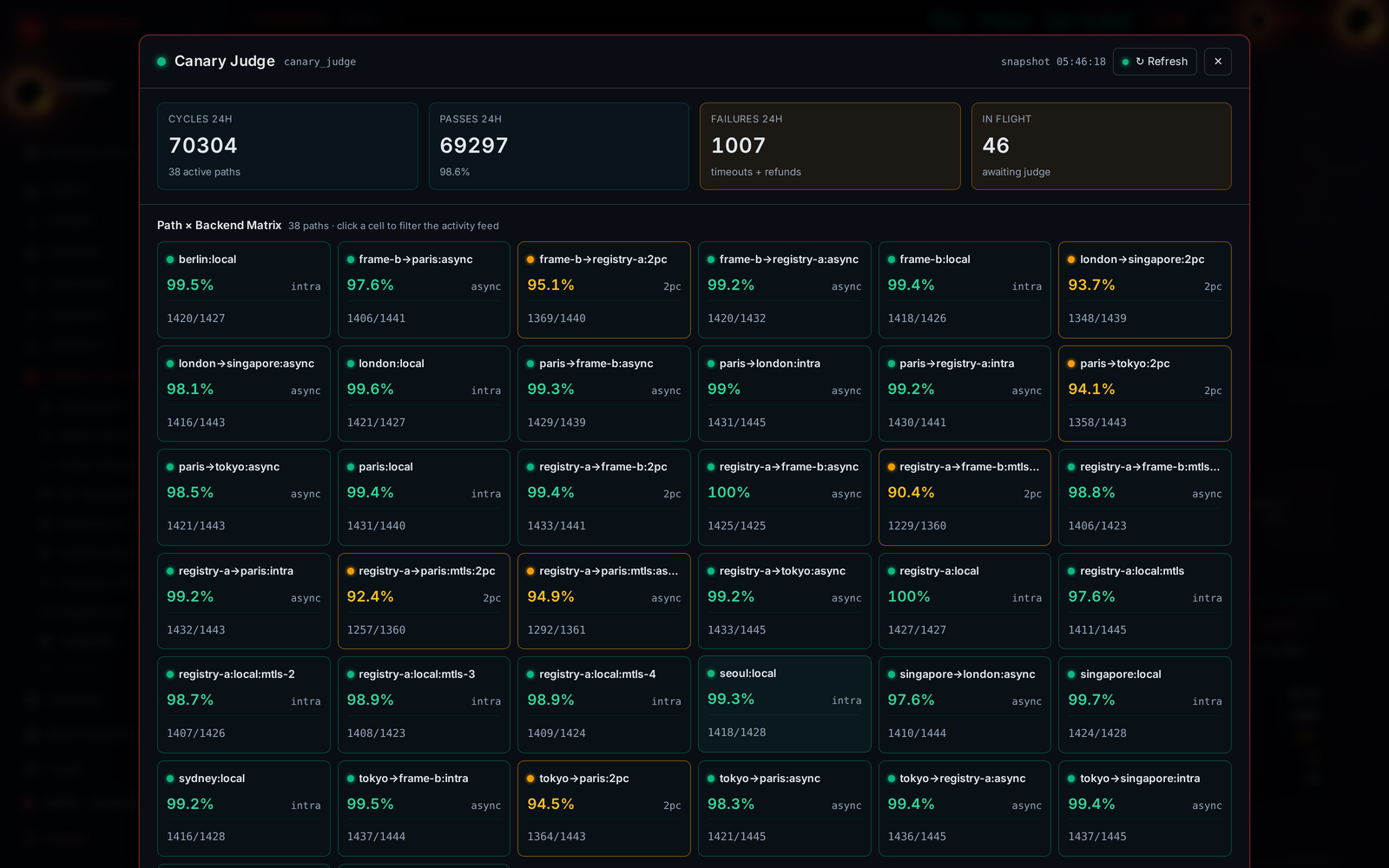The width and height of the screenshot is (1389, 868).
Task: Filter by paris→tokyo:2pc cell
Action: point(1145,394)
